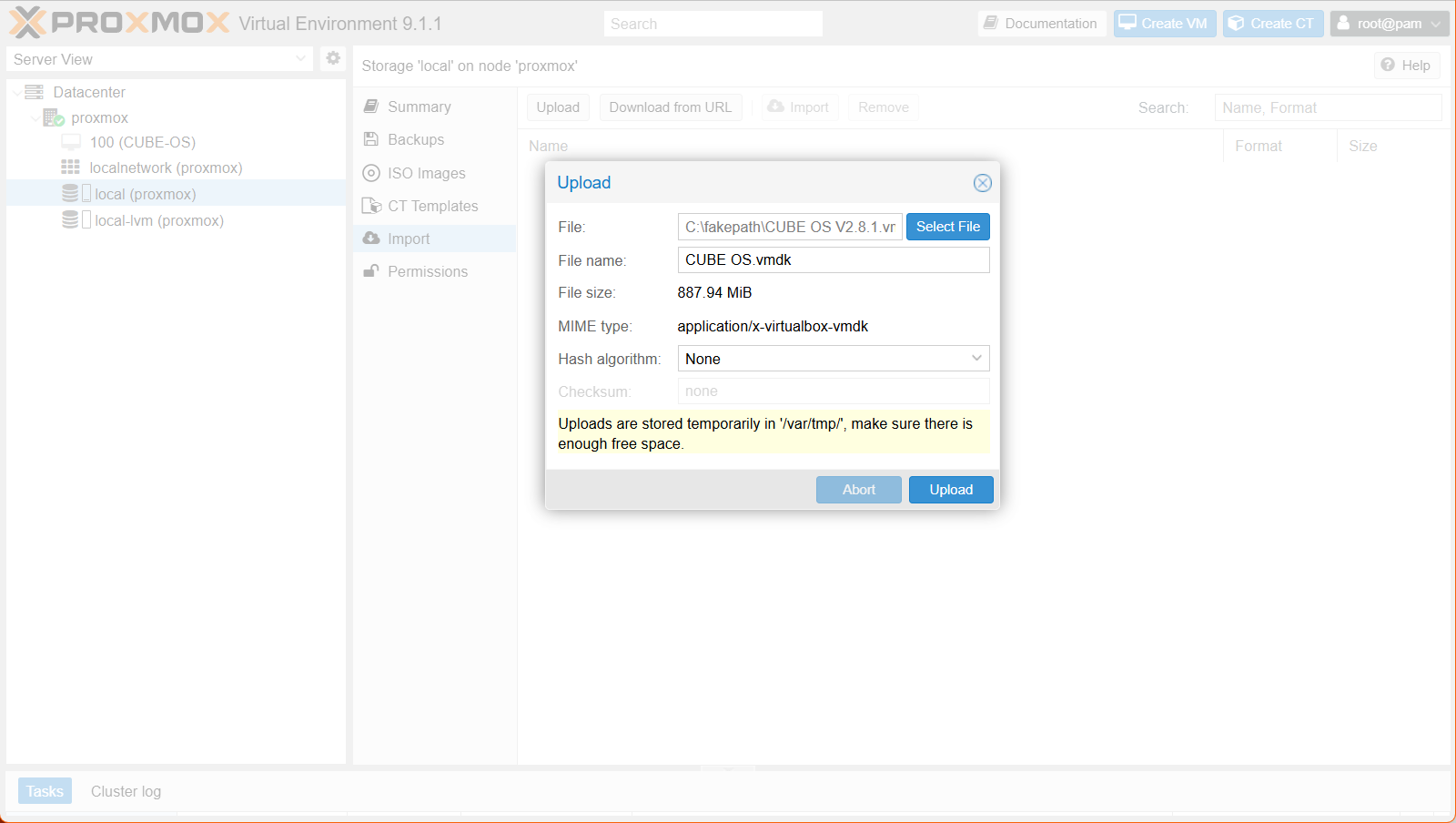Expand the Server View selector
1456x823 pixels.
300,59
